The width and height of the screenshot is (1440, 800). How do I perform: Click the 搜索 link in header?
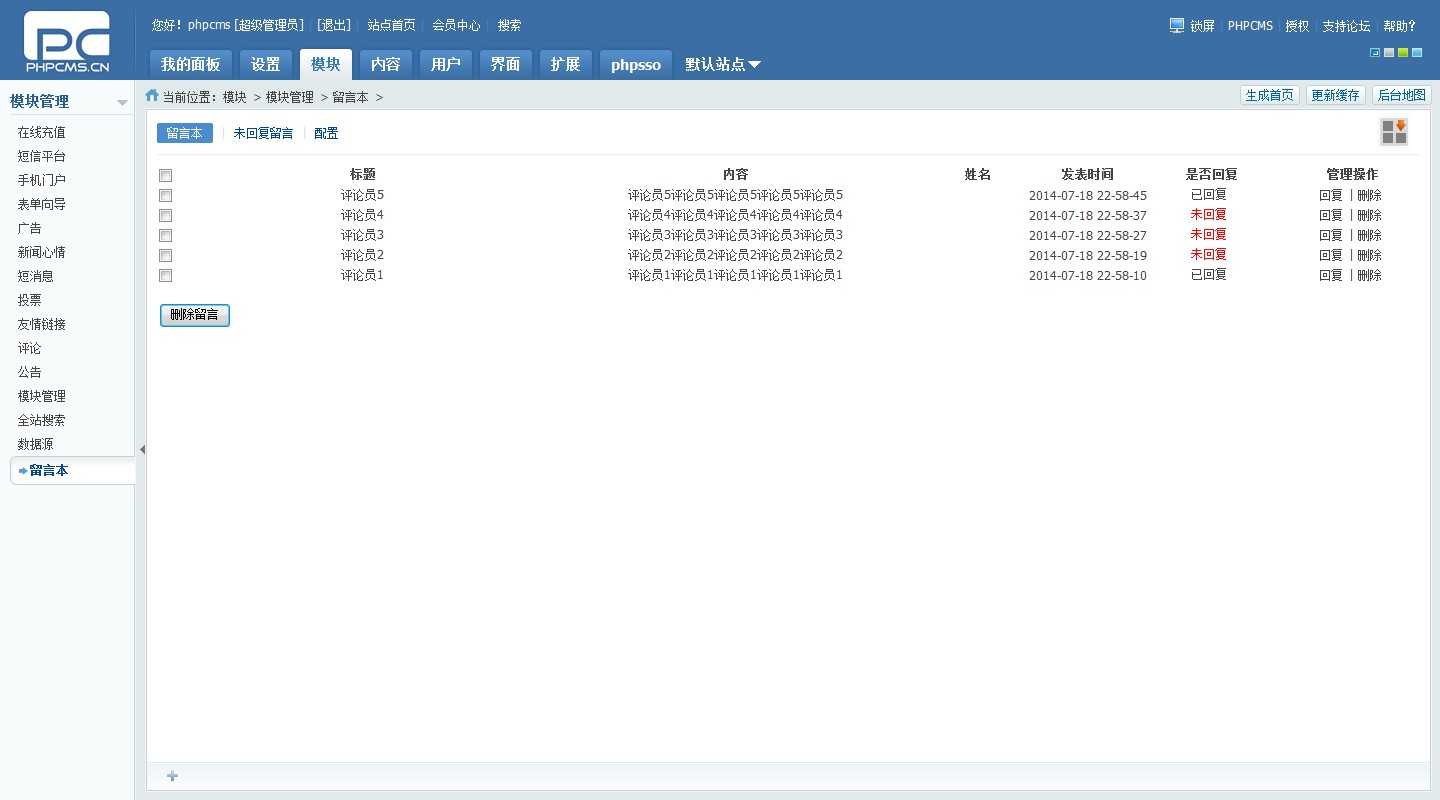[x=509, y=25]
